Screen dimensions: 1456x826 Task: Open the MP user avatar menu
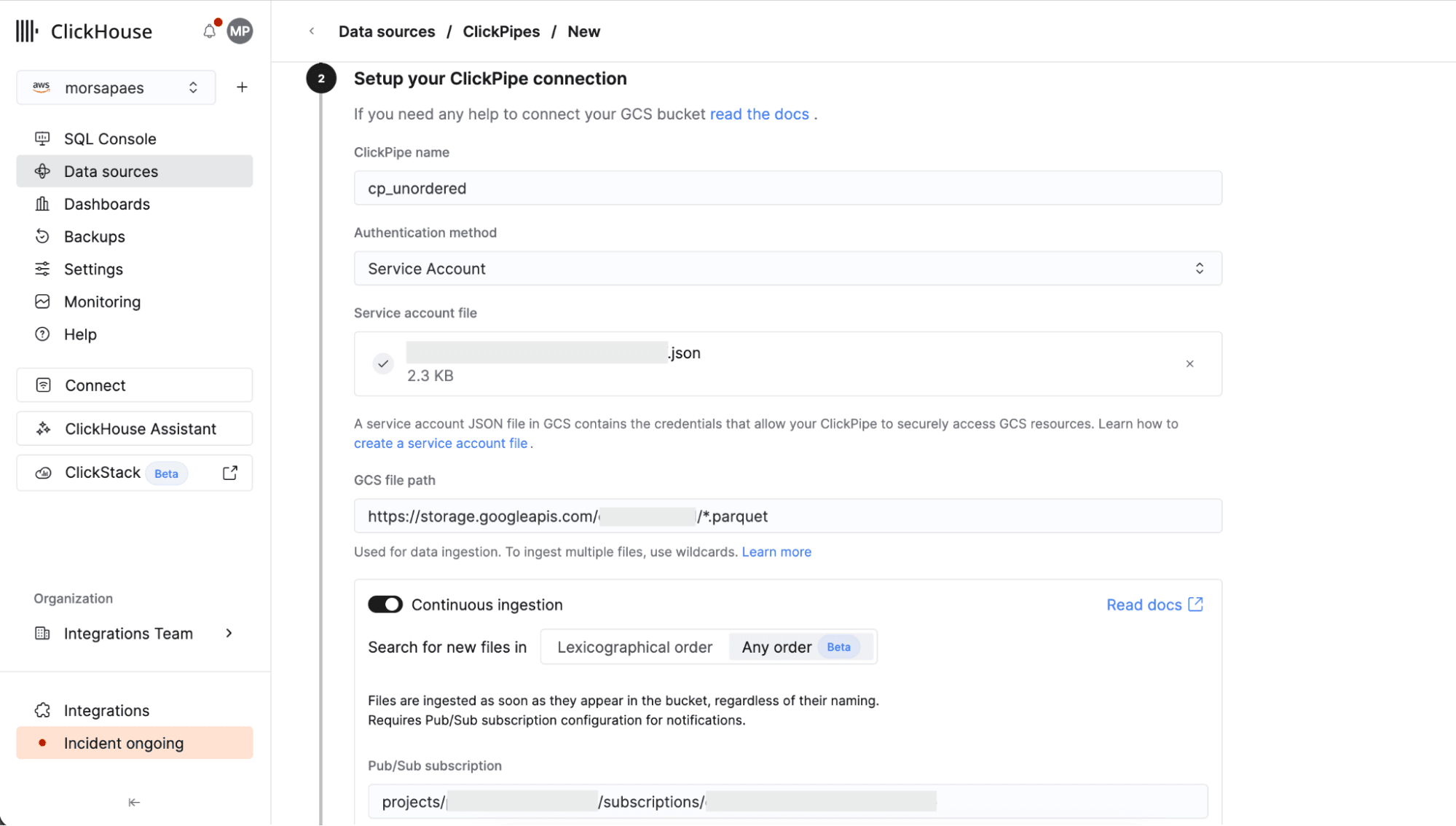pyautogui.click(x=240, y=31)
